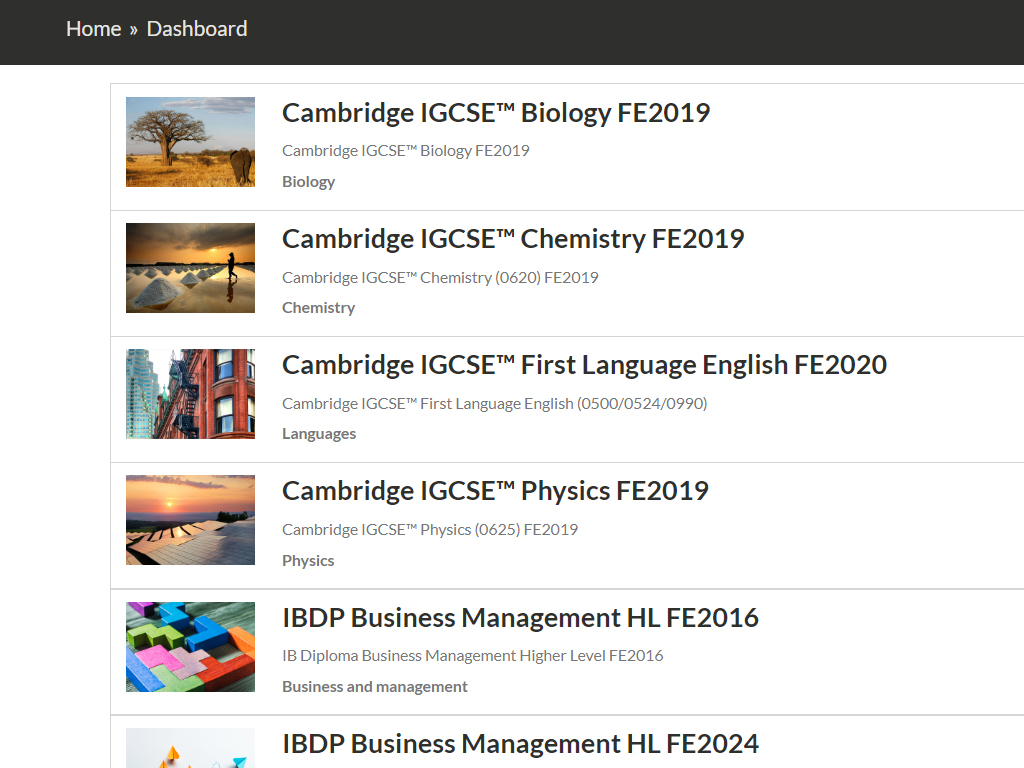Open IBDP Business Management HL FE2016 title
Screen dimensions: 1024x768
pyautogui.click(x=520, y=618)
